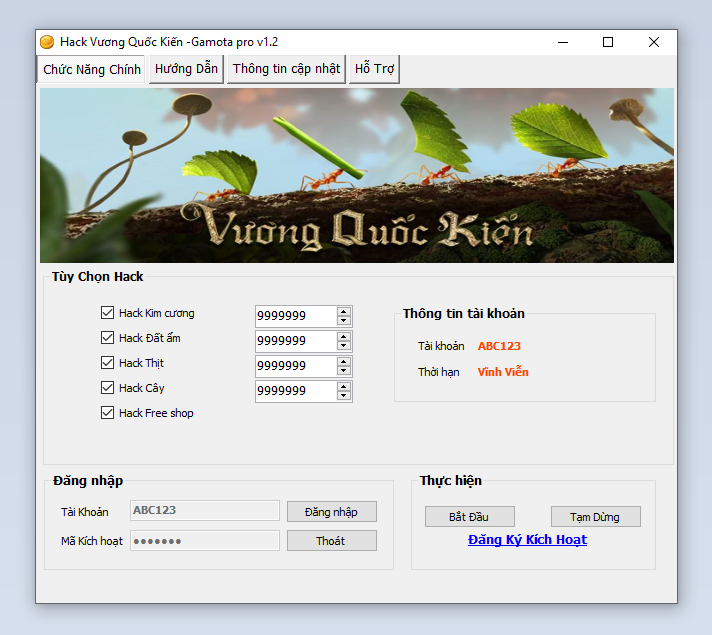Pause with the Tạm Dừng button
This screenshot has height=635, width=712.
point(595,517)
